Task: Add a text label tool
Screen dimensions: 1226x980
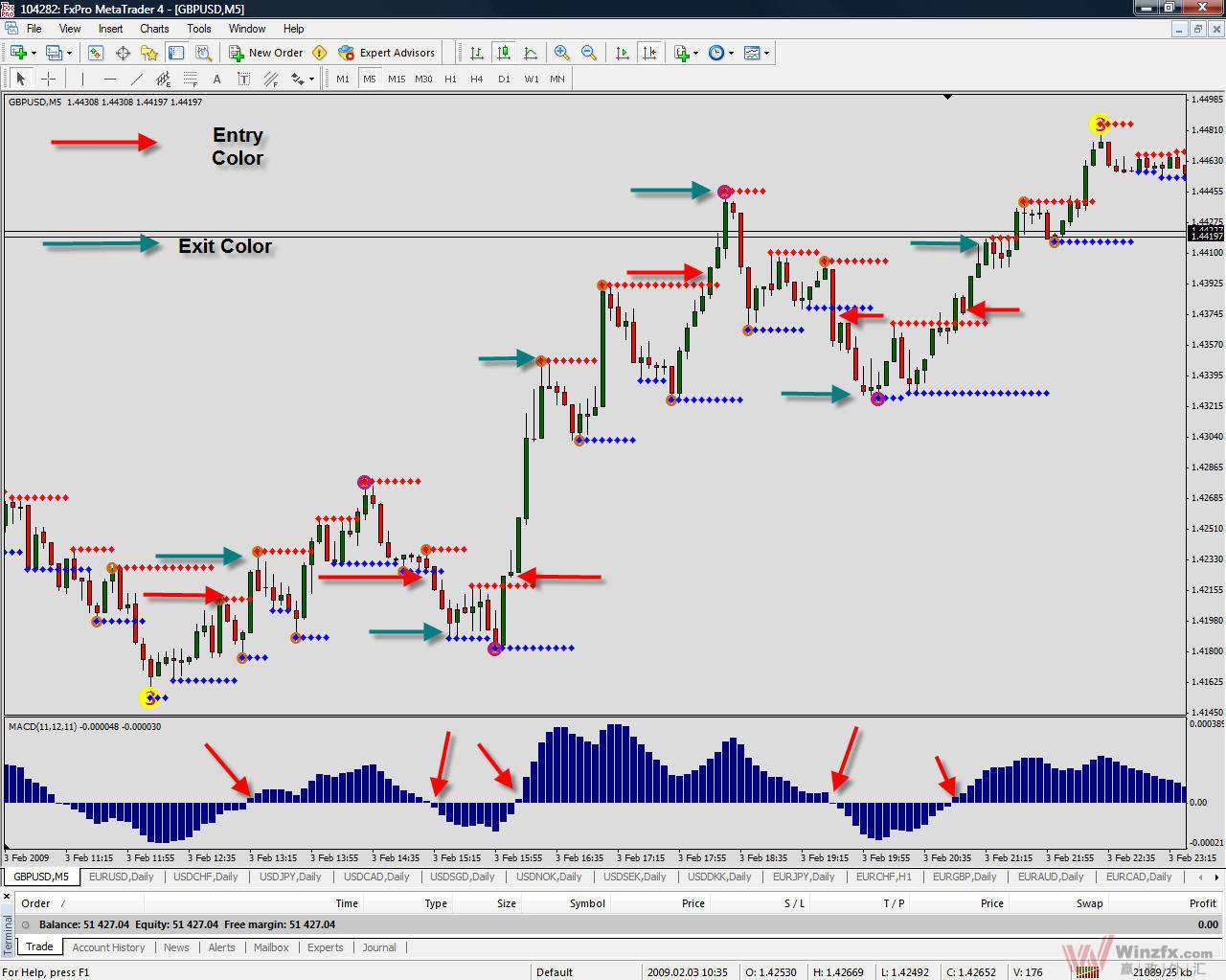Action: coord(216,79)
